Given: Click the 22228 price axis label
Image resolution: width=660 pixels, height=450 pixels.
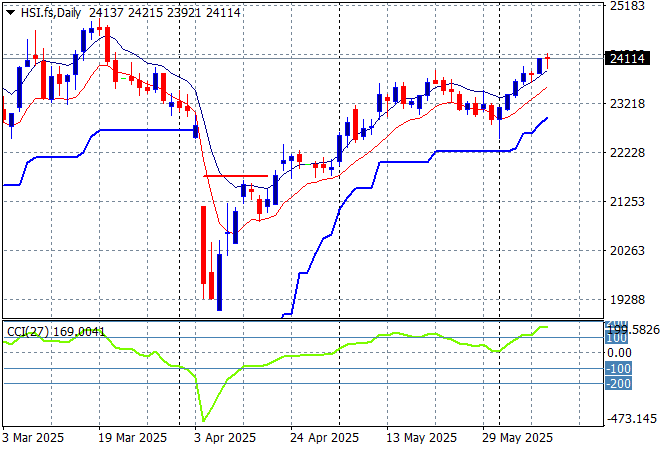Looking at the screenshot, I should [x=627, y=152].
